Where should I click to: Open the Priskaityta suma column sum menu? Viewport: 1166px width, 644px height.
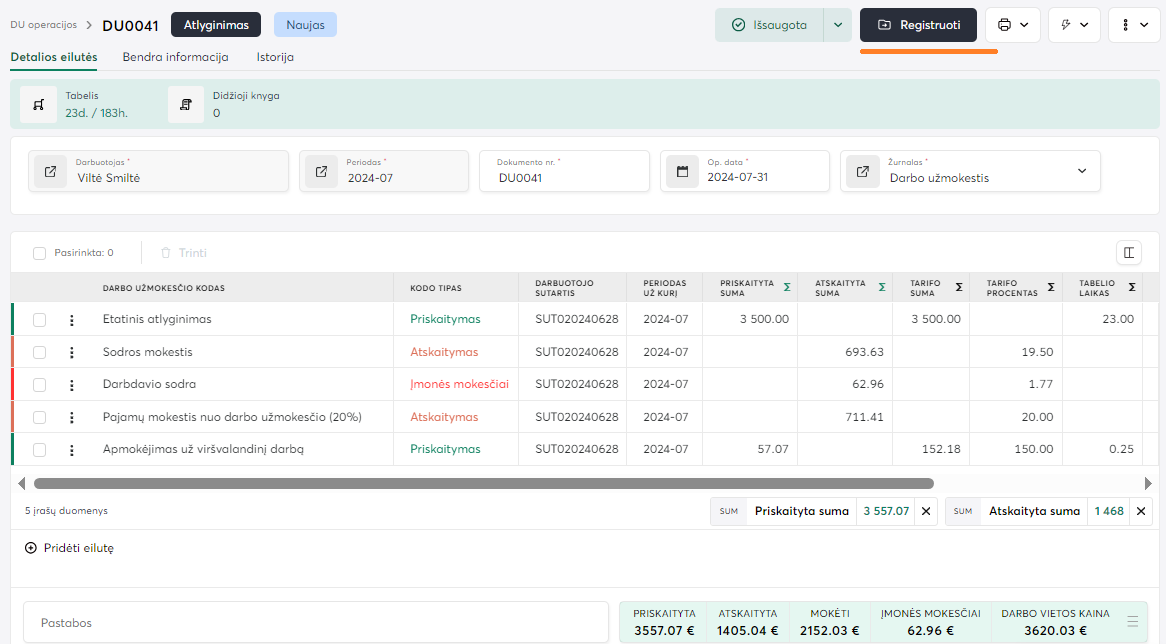(787, 287)
